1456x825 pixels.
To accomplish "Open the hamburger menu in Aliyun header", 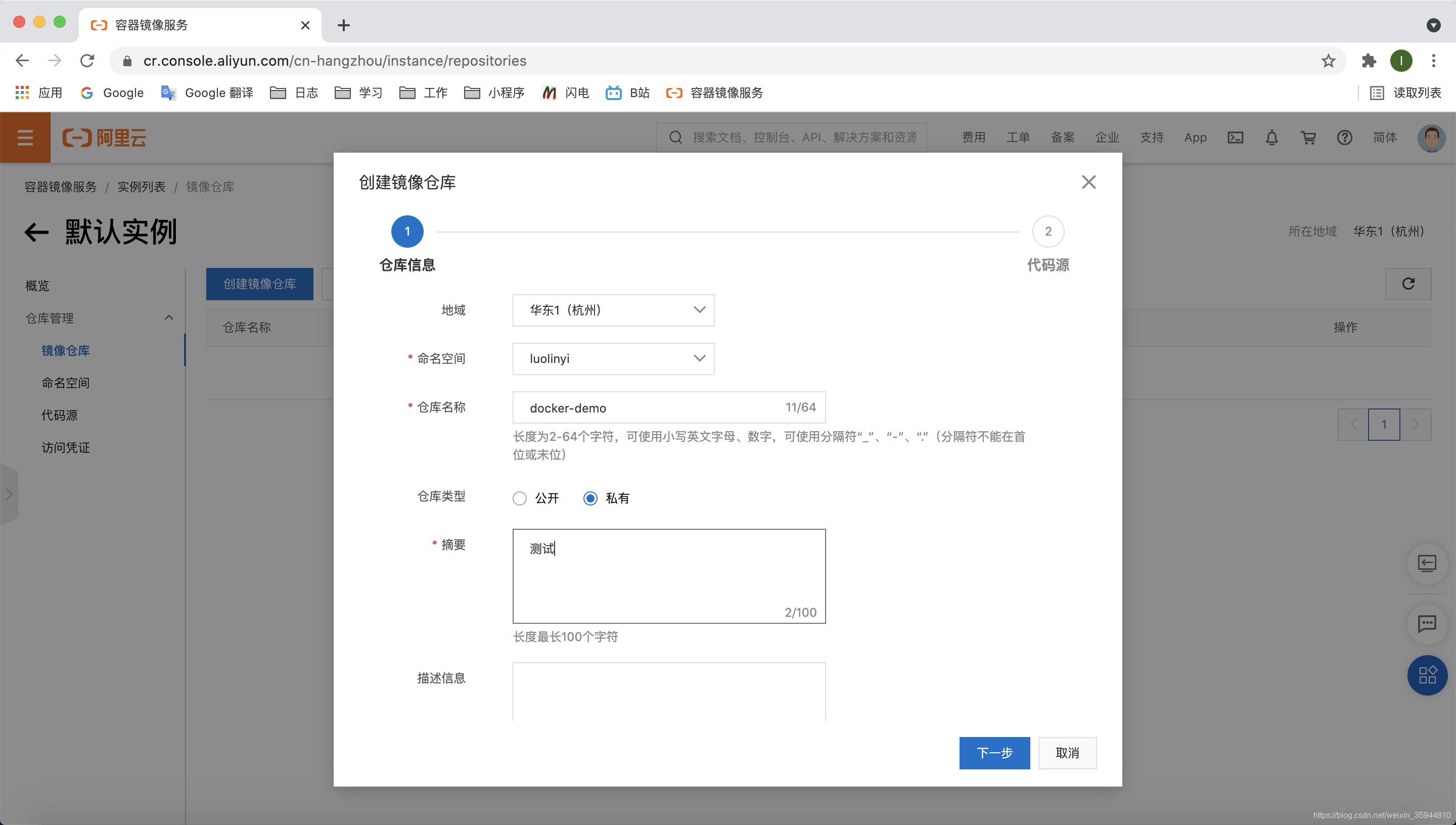I will (x=25, y=137).
